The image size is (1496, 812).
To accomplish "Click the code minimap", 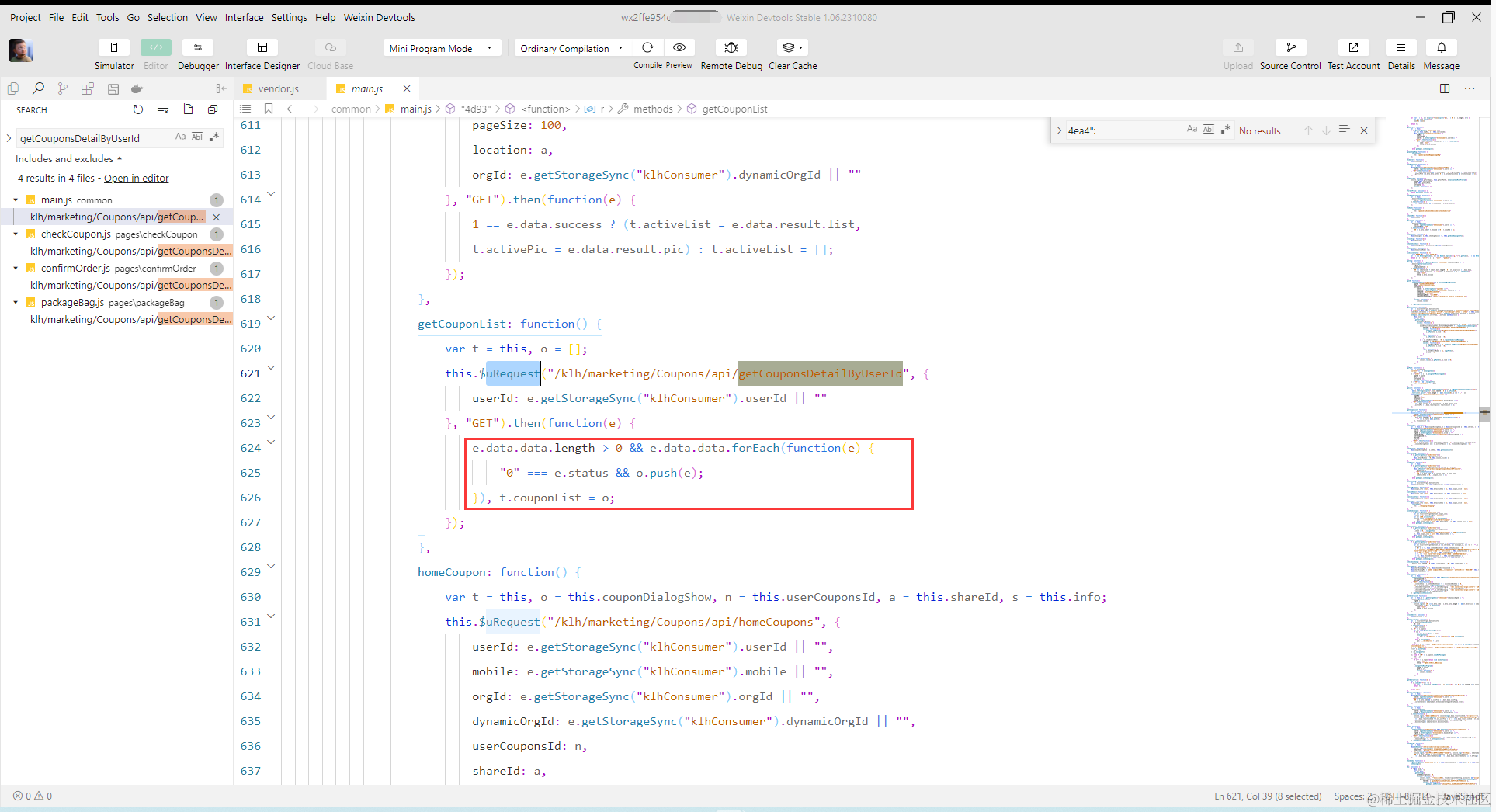I will (x=1442, y=450).
